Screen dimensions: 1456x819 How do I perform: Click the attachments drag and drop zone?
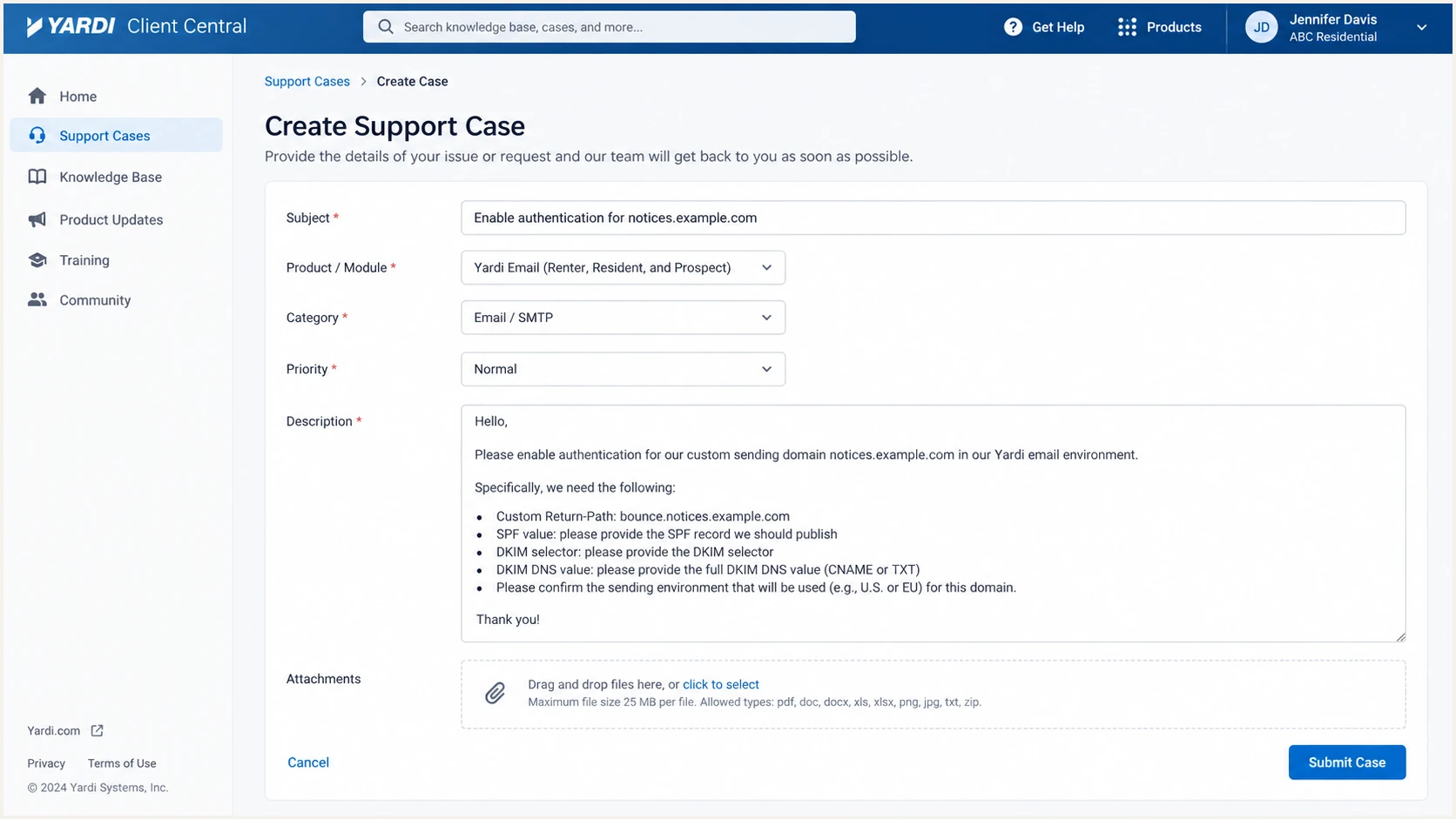click(x=933, y=695)
